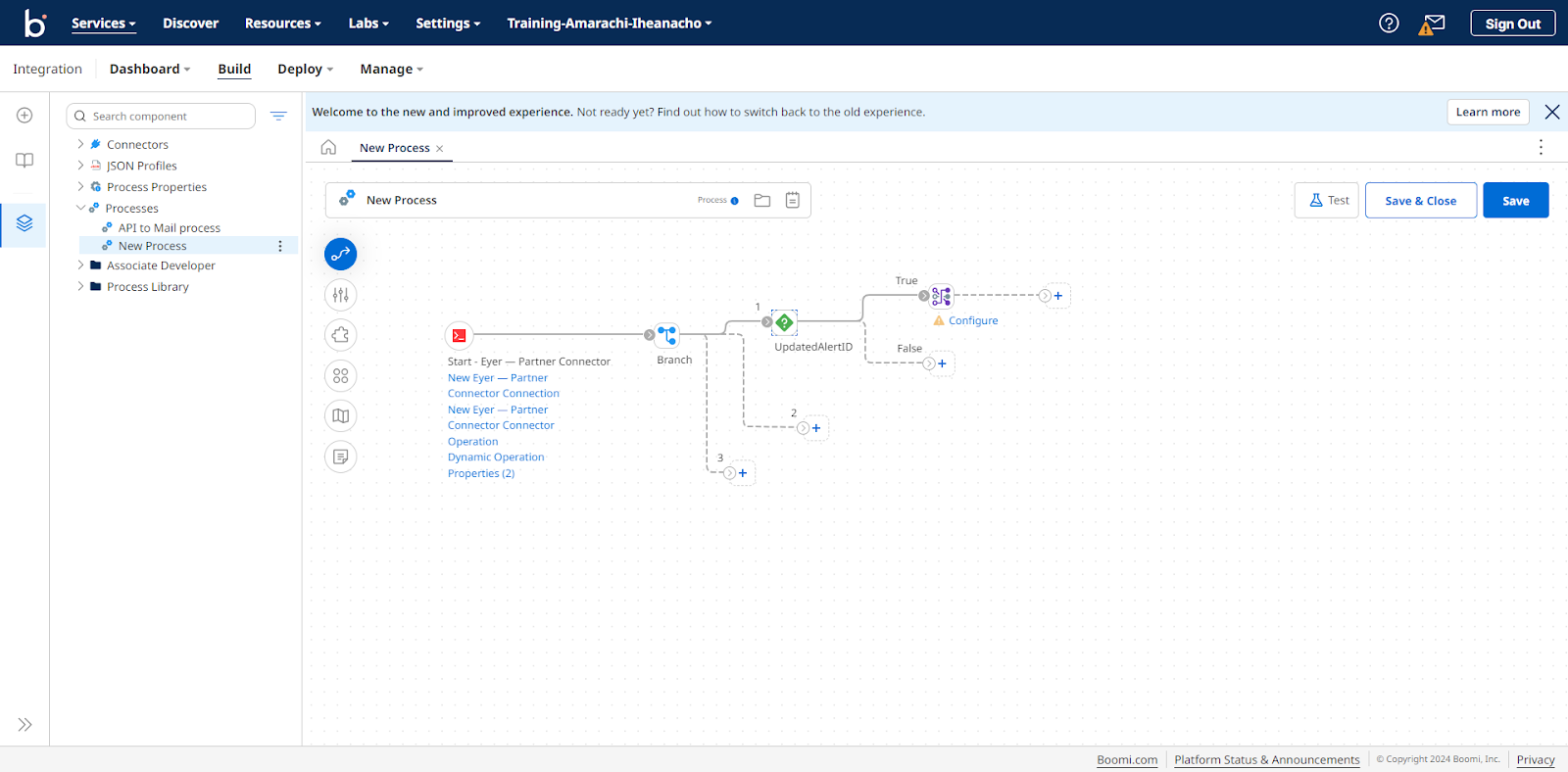Open the notes clipboard icon in process header
The width and height of the screenshot is (1568, 772).
coord(793,200)
